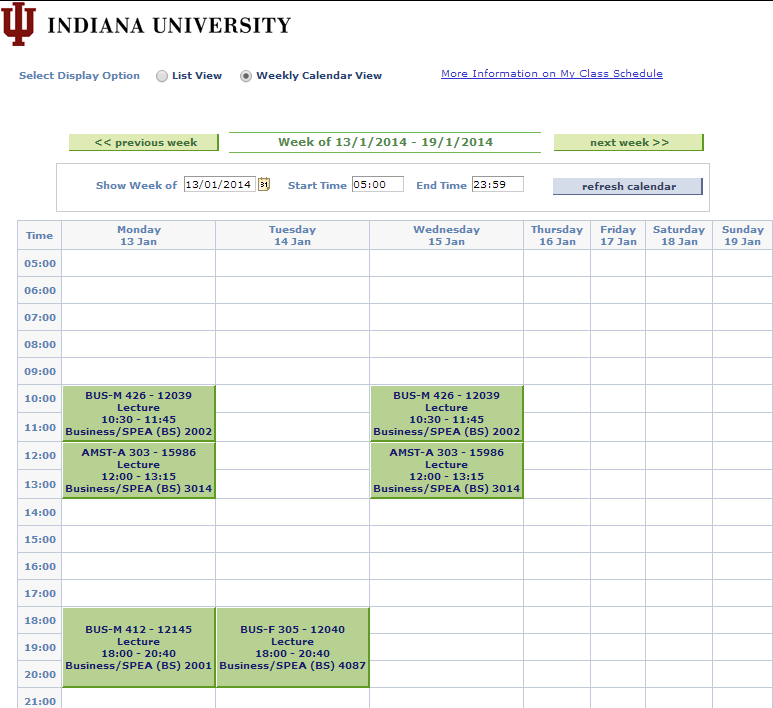The height and width of the screenshot is (708, 773).
Task: Click the 05:00 time row label
Action: tap(40, 263)
